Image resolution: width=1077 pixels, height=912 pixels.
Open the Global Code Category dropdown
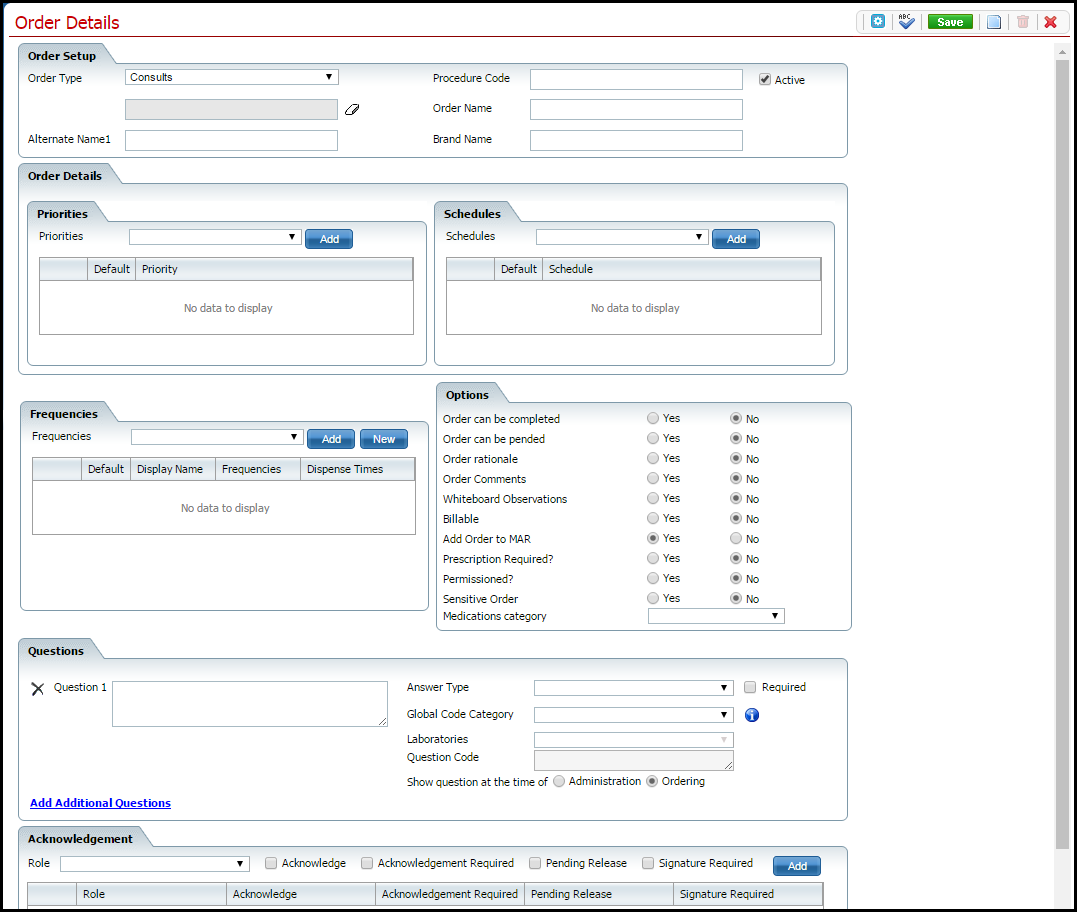pyautogui.click(x=633, y=715)
